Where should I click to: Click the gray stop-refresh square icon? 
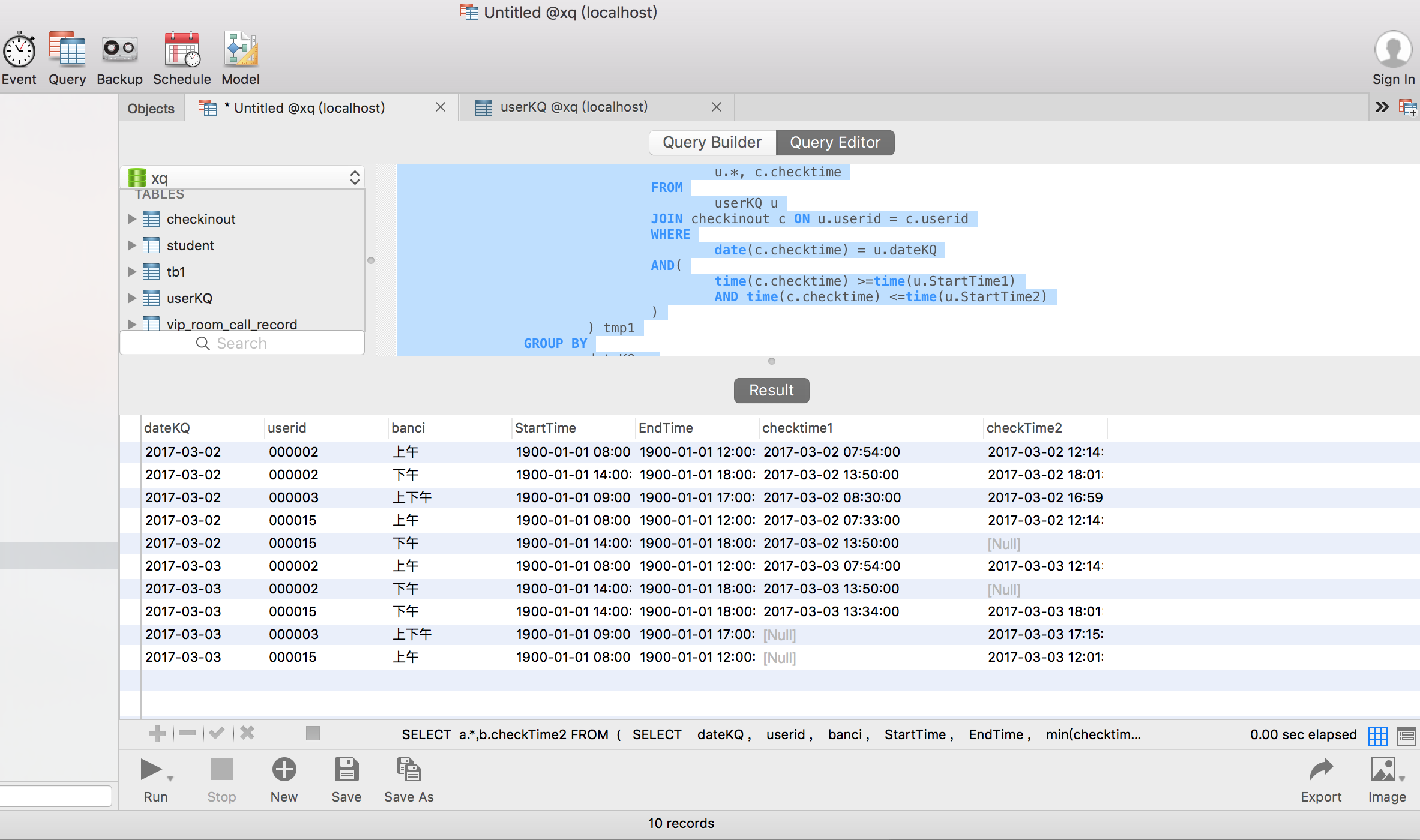click(x=313, y=733)
